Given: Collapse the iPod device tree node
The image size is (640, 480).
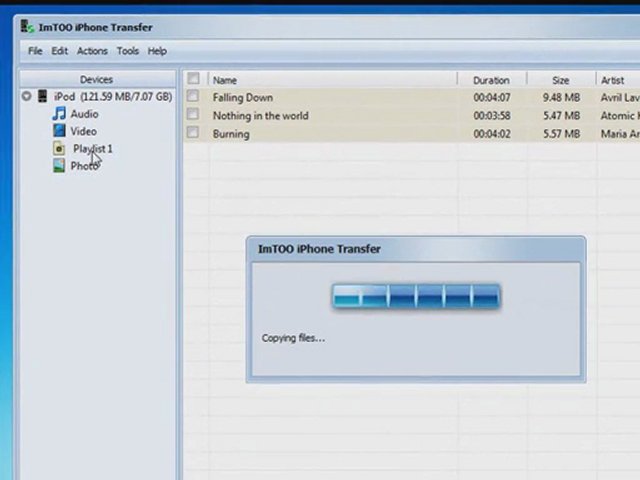Looking at the screenshot, I should coord(27,97).
